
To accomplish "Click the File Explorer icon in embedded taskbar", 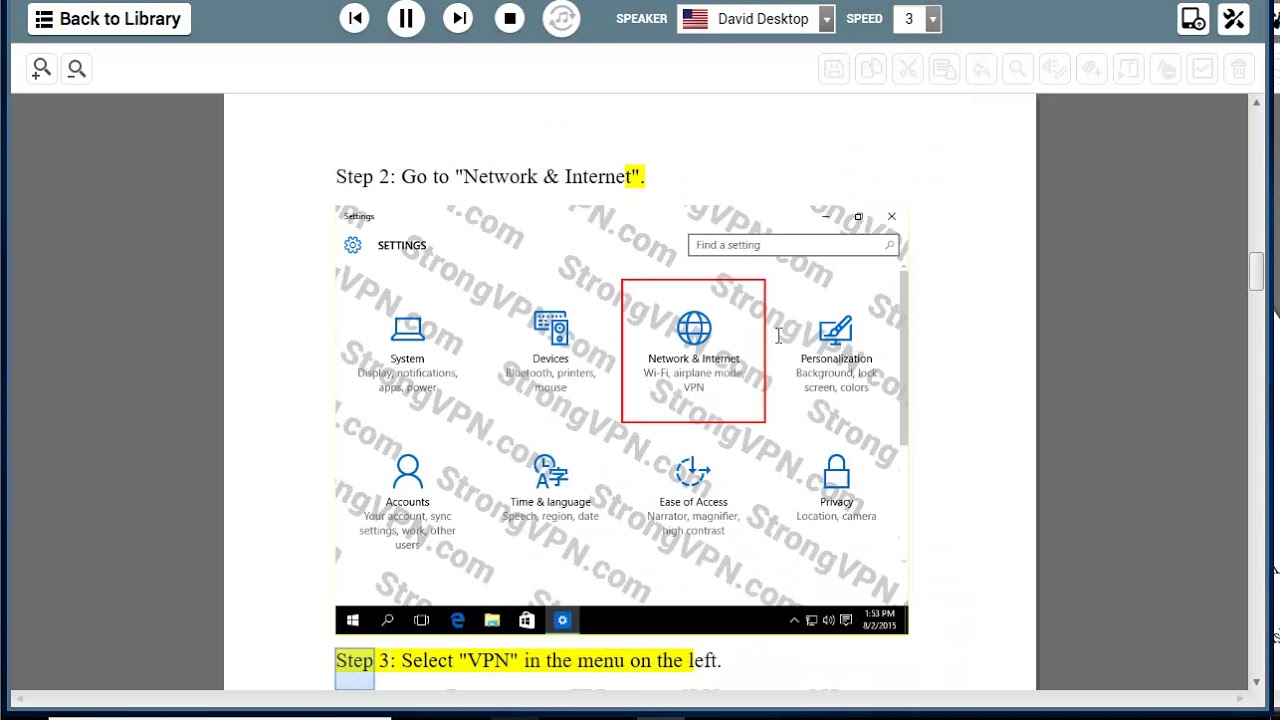I will (x=492, y=621).
